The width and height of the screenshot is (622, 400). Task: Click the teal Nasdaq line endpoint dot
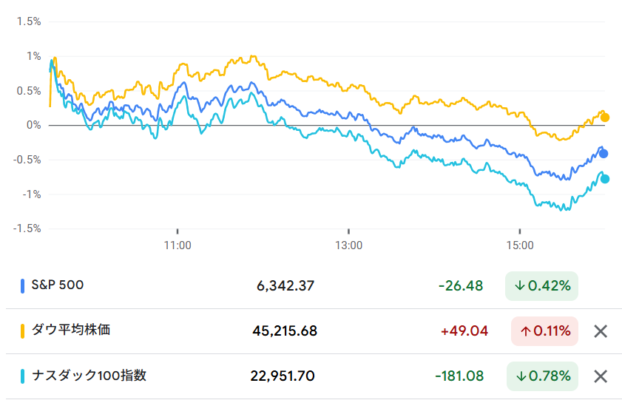tap(605, 179)
